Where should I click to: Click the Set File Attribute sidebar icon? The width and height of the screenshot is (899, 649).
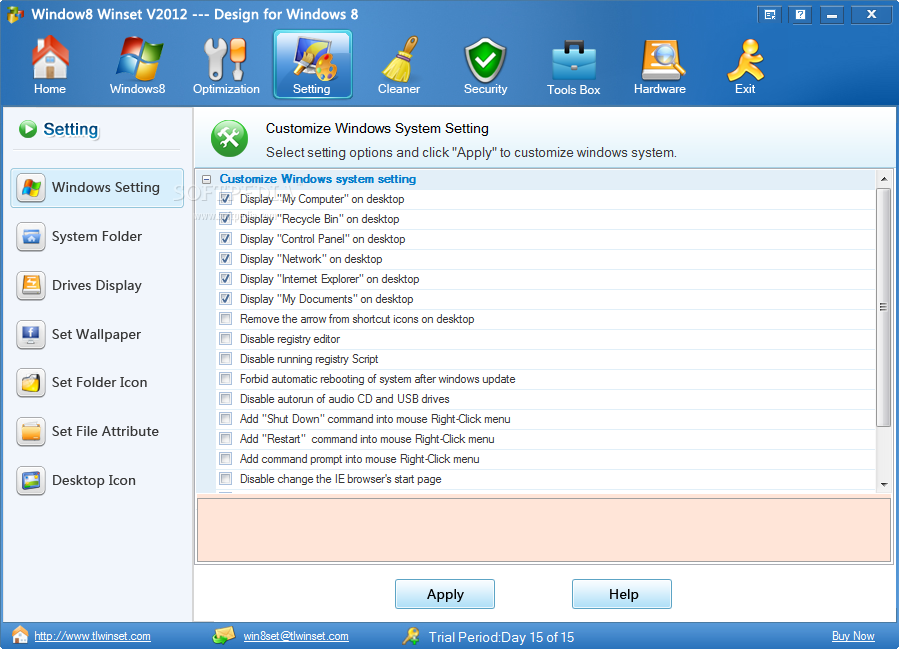[31, 432]
